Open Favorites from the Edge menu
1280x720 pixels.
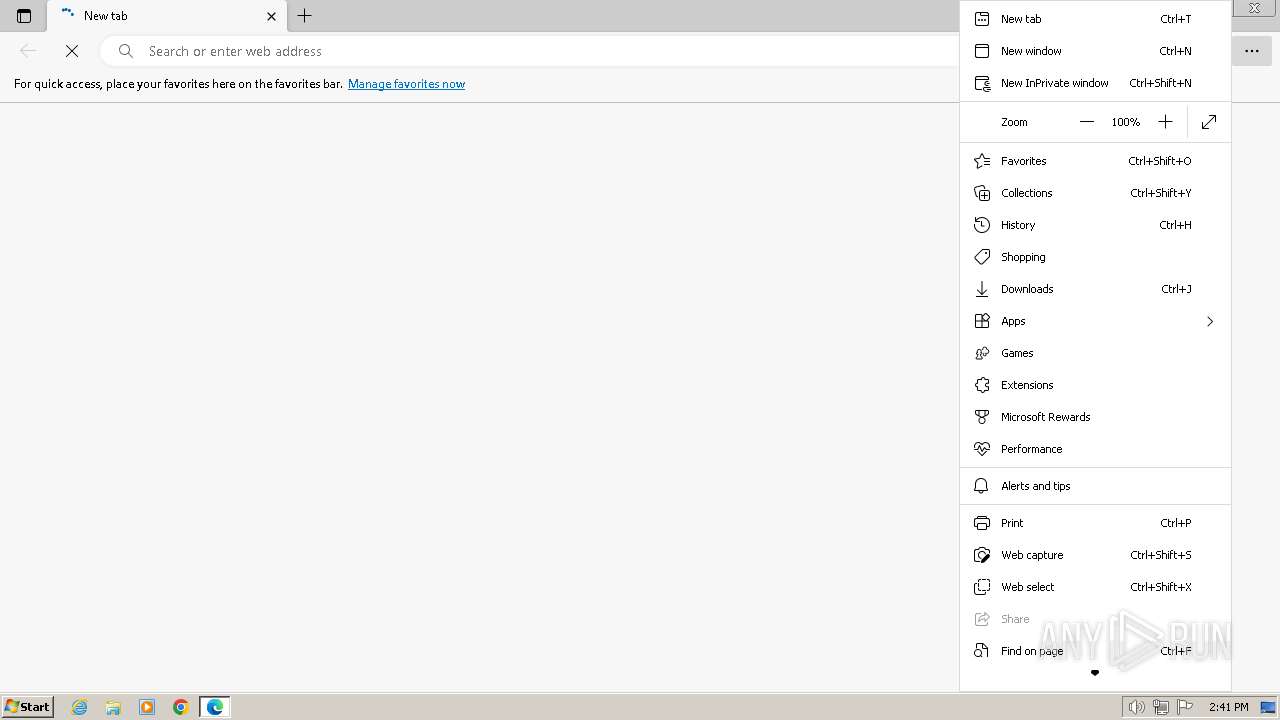click(x=1095, y=161)
